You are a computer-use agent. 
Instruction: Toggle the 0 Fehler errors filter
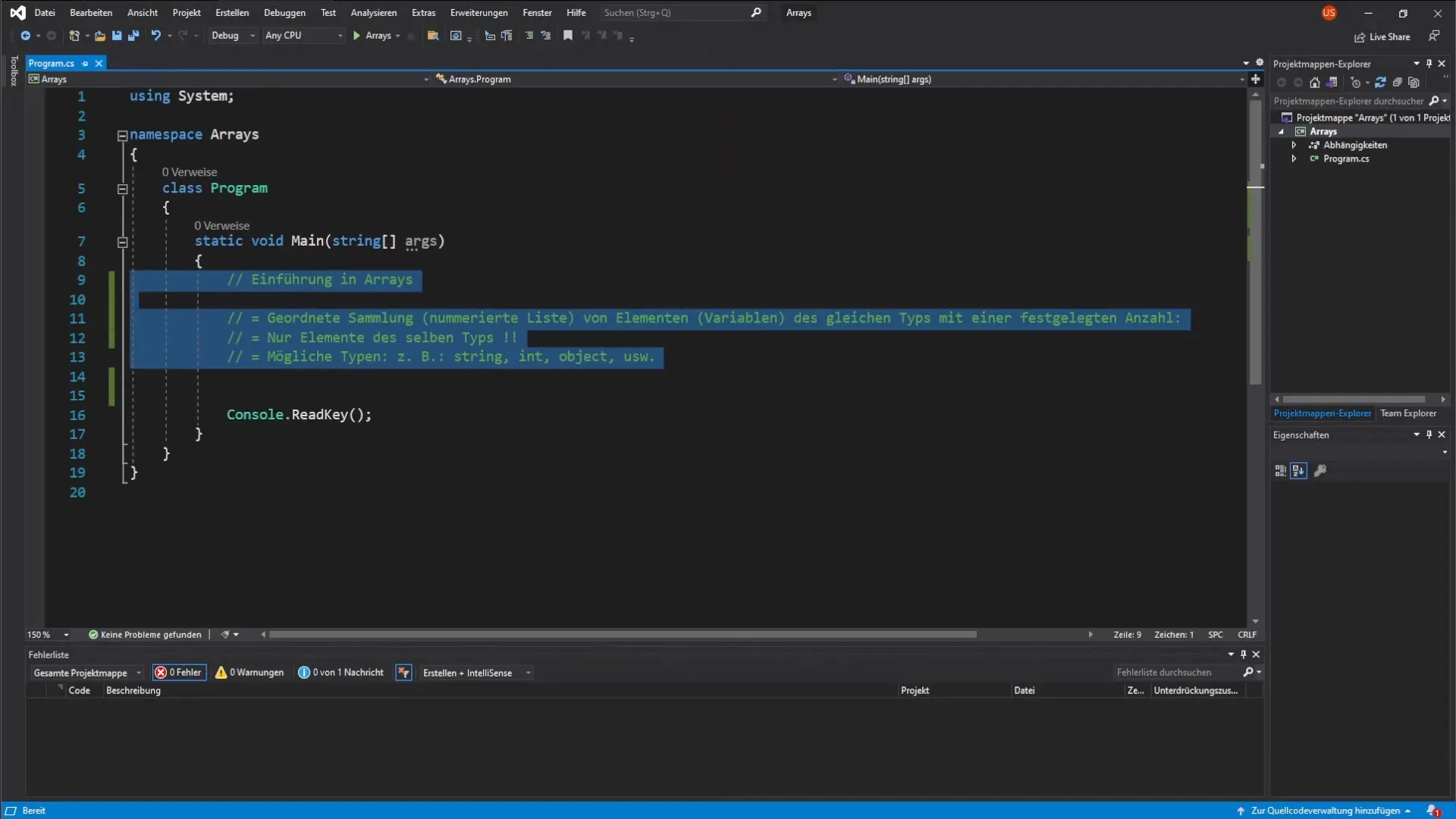(x=179, y=673)
